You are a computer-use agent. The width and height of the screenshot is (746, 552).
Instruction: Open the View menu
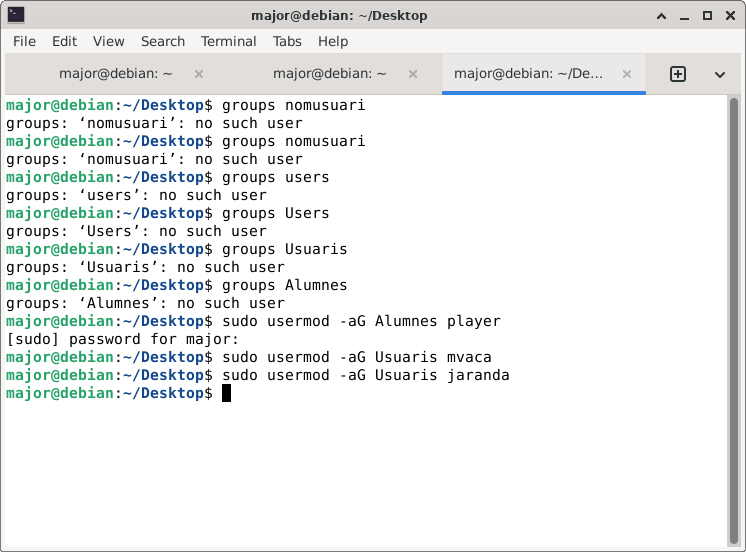click(109, 41)
